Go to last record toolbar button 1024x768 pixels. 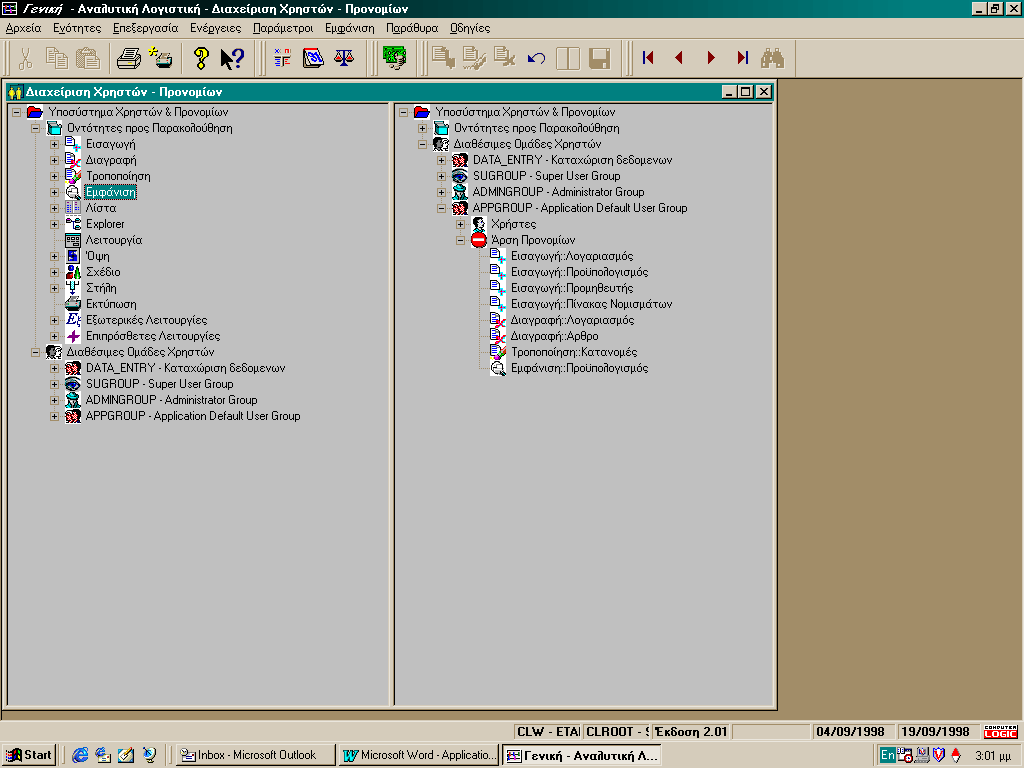pyautogui.click(x=743, y=57)
